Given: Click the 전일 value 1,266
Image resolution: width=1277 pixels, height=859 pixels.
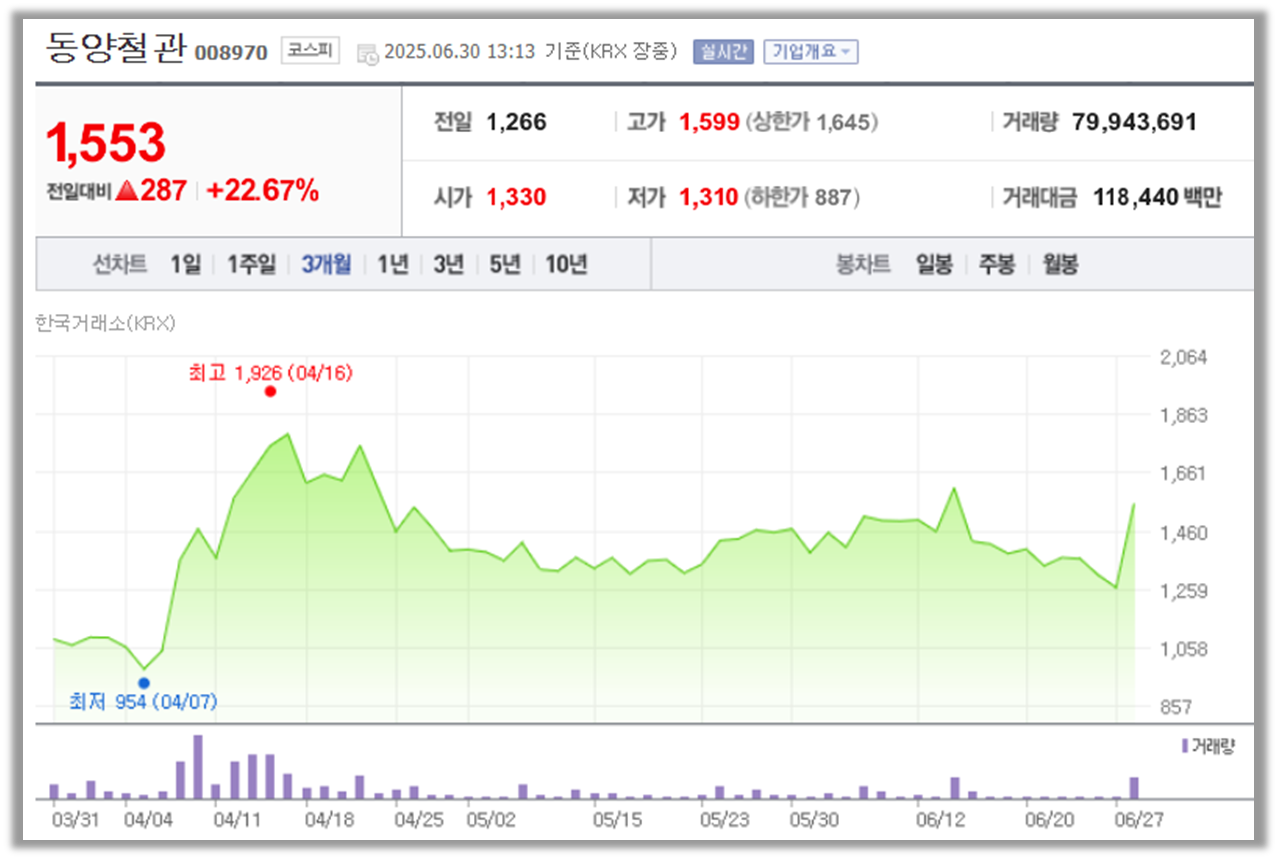Looking at the screenshot, I should click(x=516, y=122).
